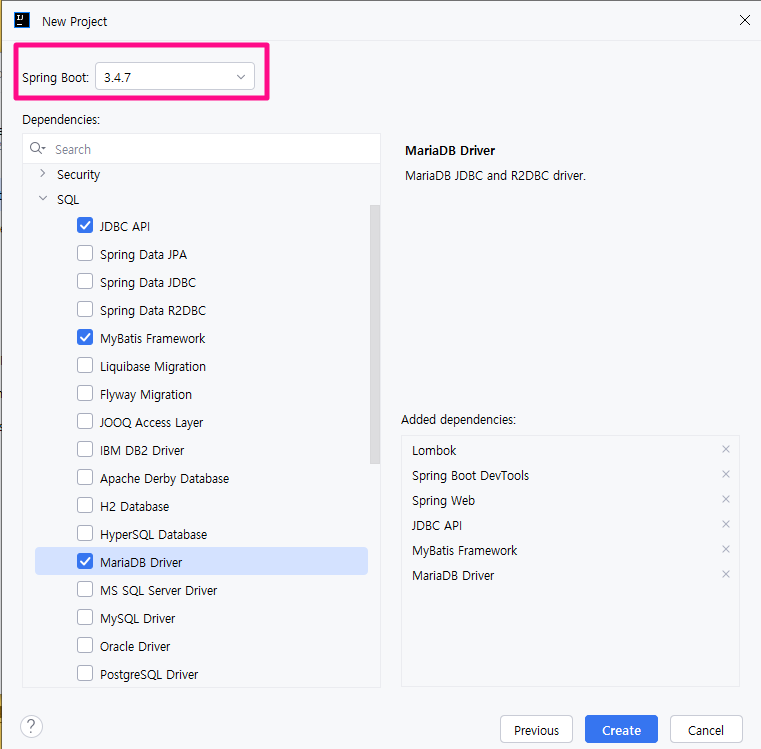Click the IntelliJ IDEA logo icon
Image resolution: width=761 pixels, height=749 pixels.
click(x=22, y=20)
